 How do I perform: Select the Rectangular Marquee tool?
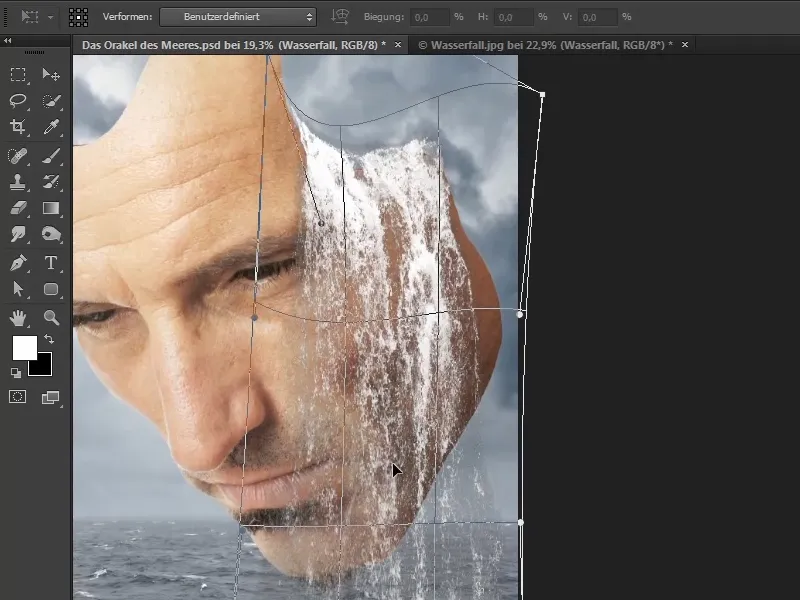18,75
